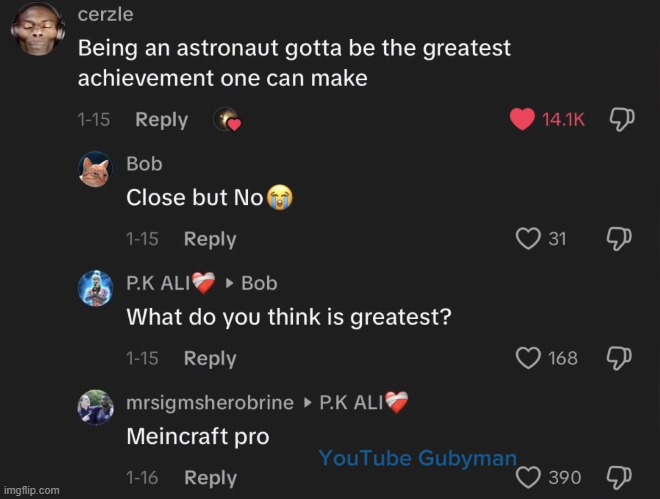The height and width of the screenshot is (499, 660).
Task: Click the creator-liked heart badge on cerzle's comment
Action: (228, 121)
